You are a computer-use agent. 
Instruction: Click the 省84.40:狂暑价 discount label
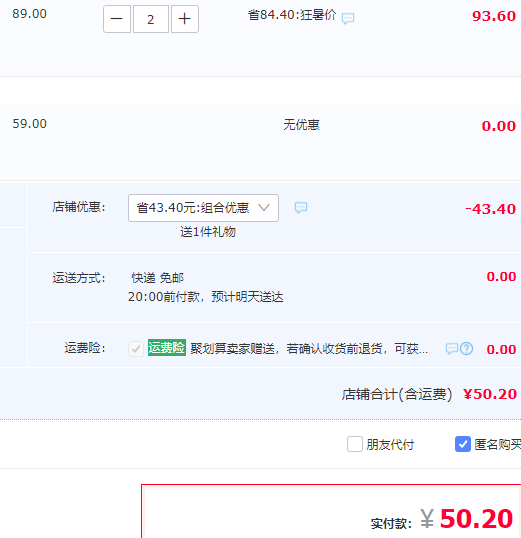292,15
